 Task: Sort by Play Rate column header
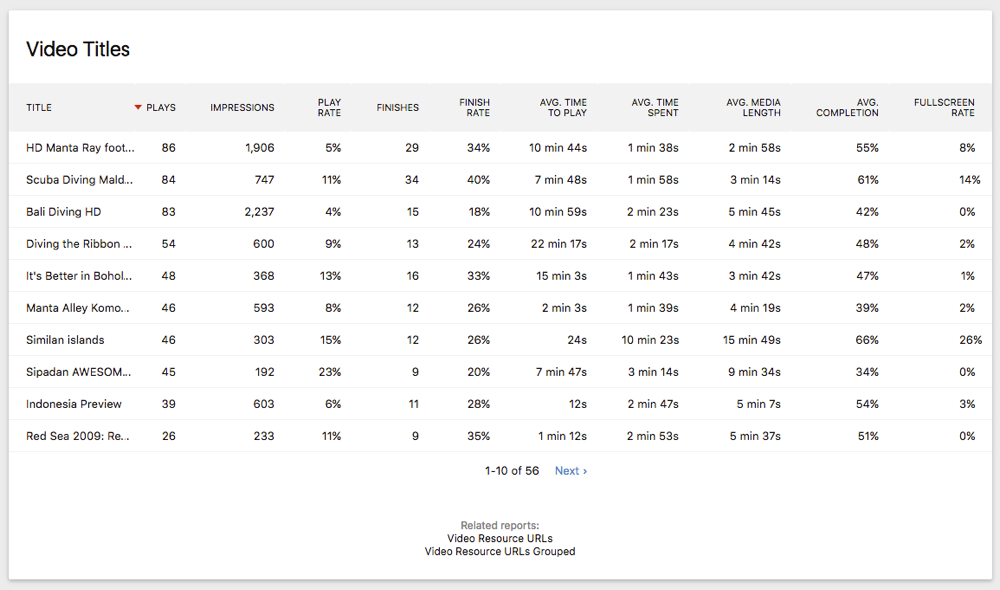(329, 108)
